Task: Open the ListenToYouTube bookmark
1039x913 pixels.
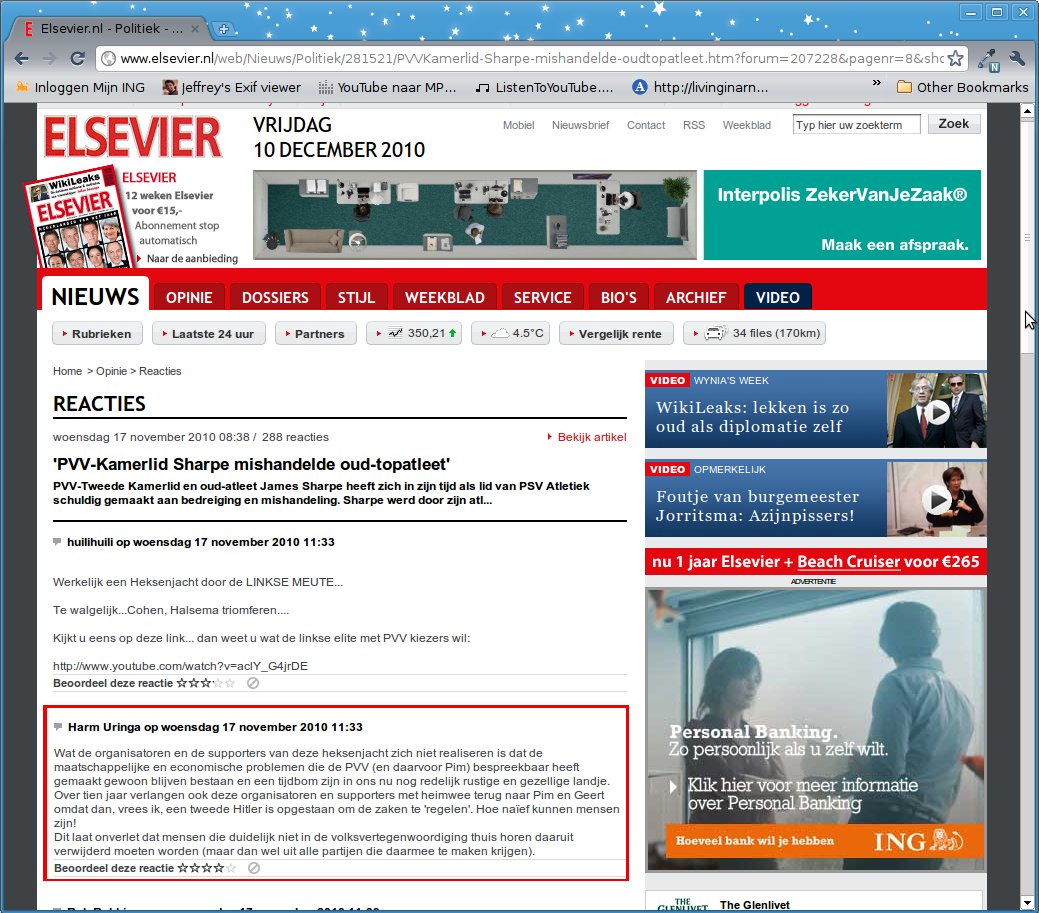Action: [x=545, y=87]
